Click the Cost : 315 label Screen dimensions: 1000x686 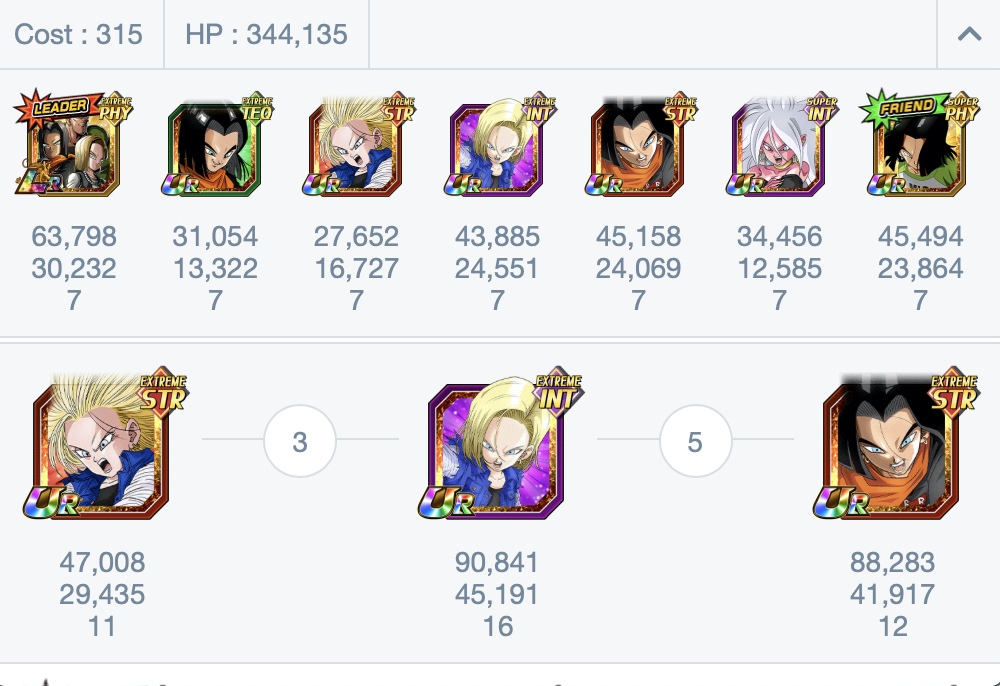coord(78,34)
